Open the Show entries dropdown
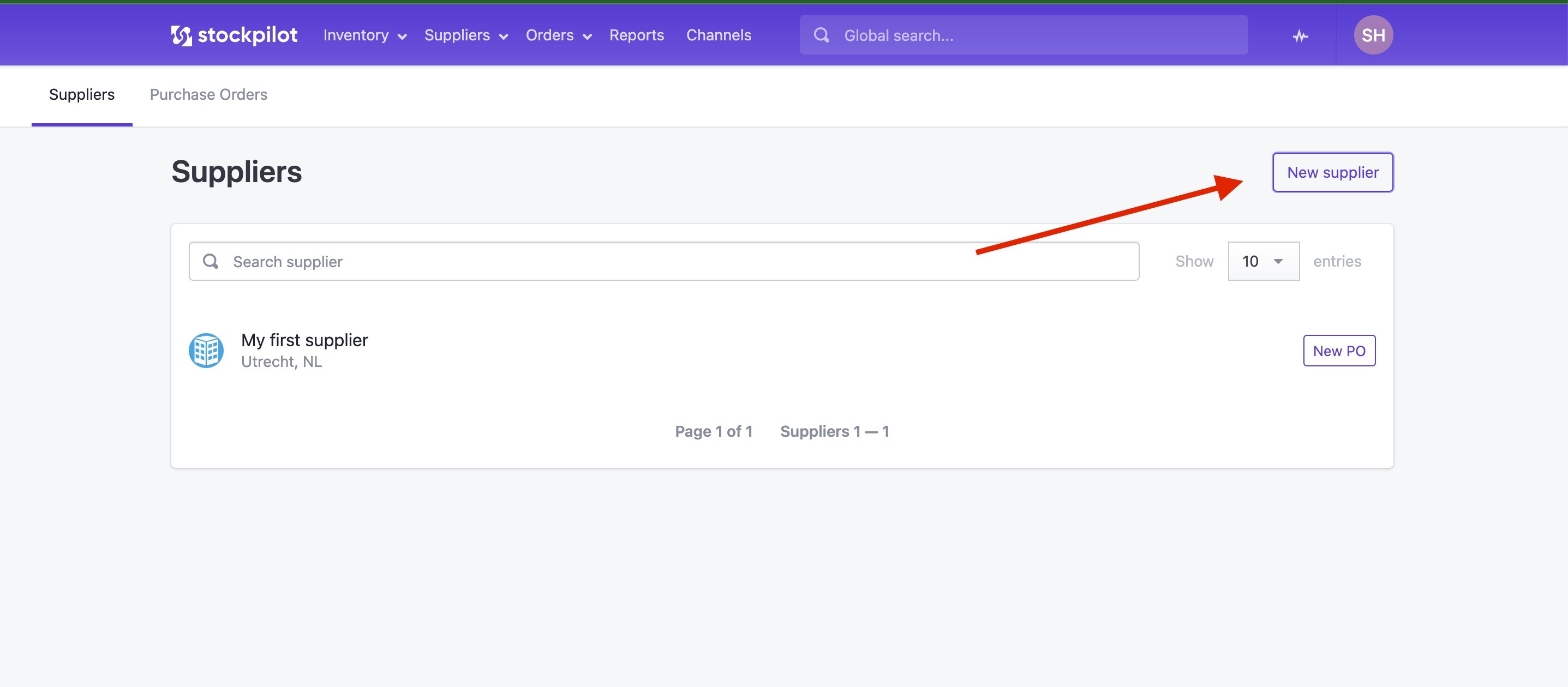 1264,261
